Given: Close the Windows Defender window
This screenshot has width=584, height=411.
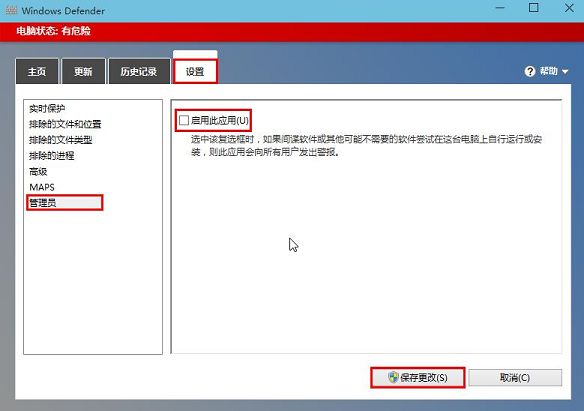Looking at the screenshot, I should pos(569,8).
